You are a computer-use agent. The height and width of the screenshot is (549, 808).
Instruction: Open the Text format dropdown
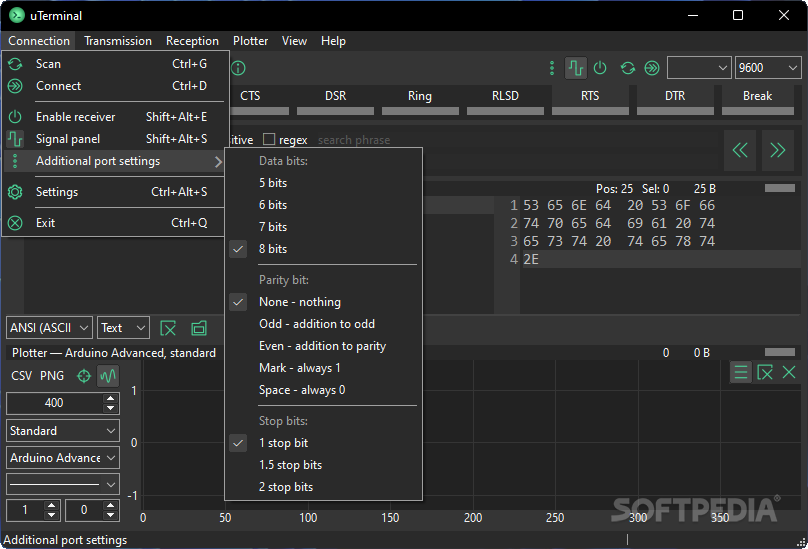tap(123, 328)
